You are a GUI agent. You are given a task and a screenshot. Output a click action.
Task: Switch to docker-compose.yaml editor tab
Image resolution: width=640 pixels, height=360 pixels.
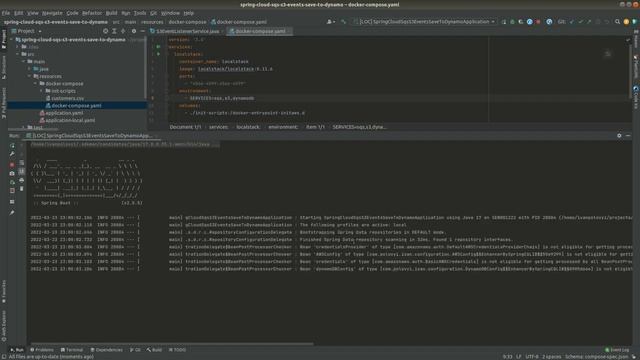click(x=260, y=31)
